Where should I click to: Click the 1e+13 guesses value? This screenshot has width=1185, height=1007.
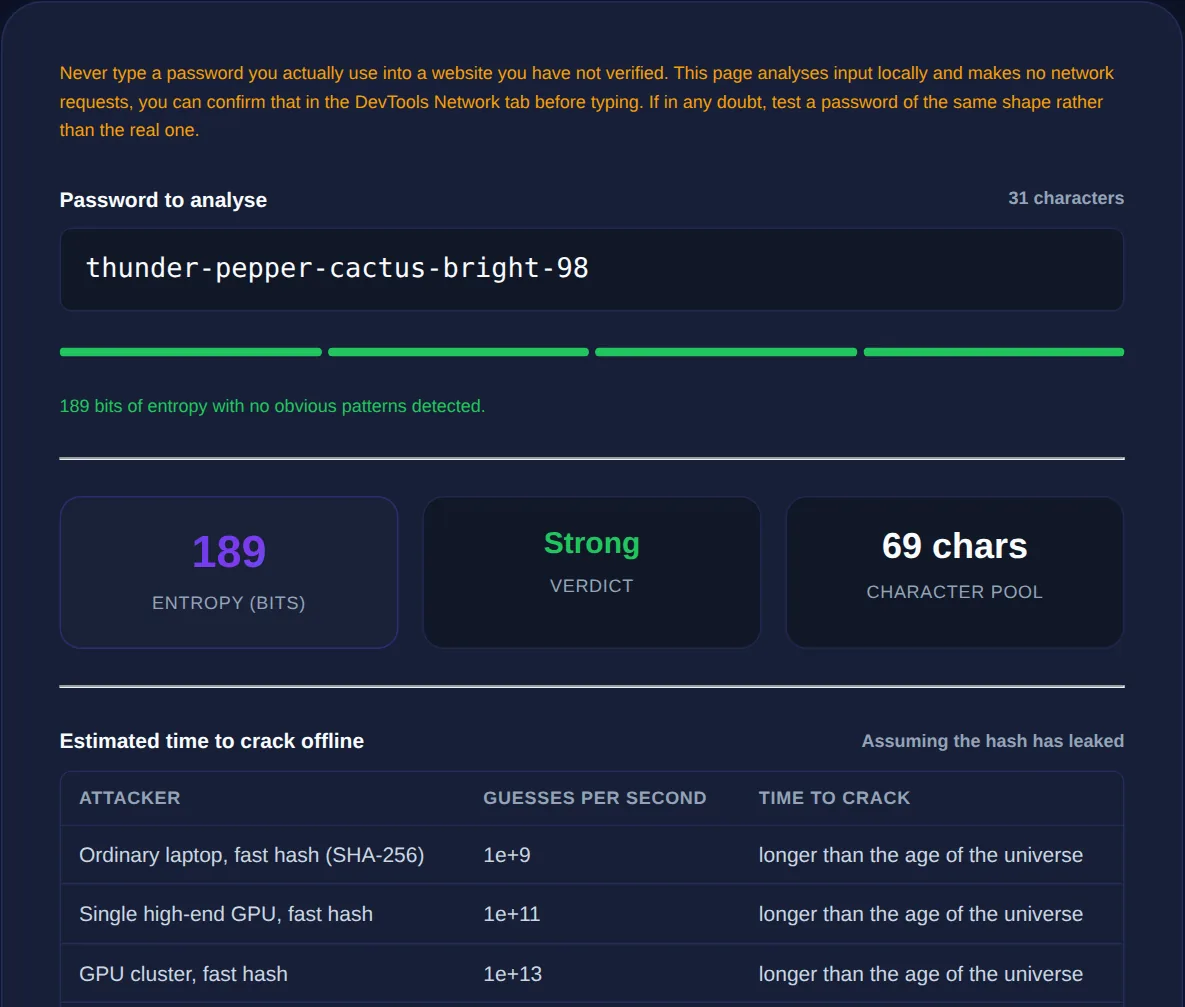click(512, 974)
